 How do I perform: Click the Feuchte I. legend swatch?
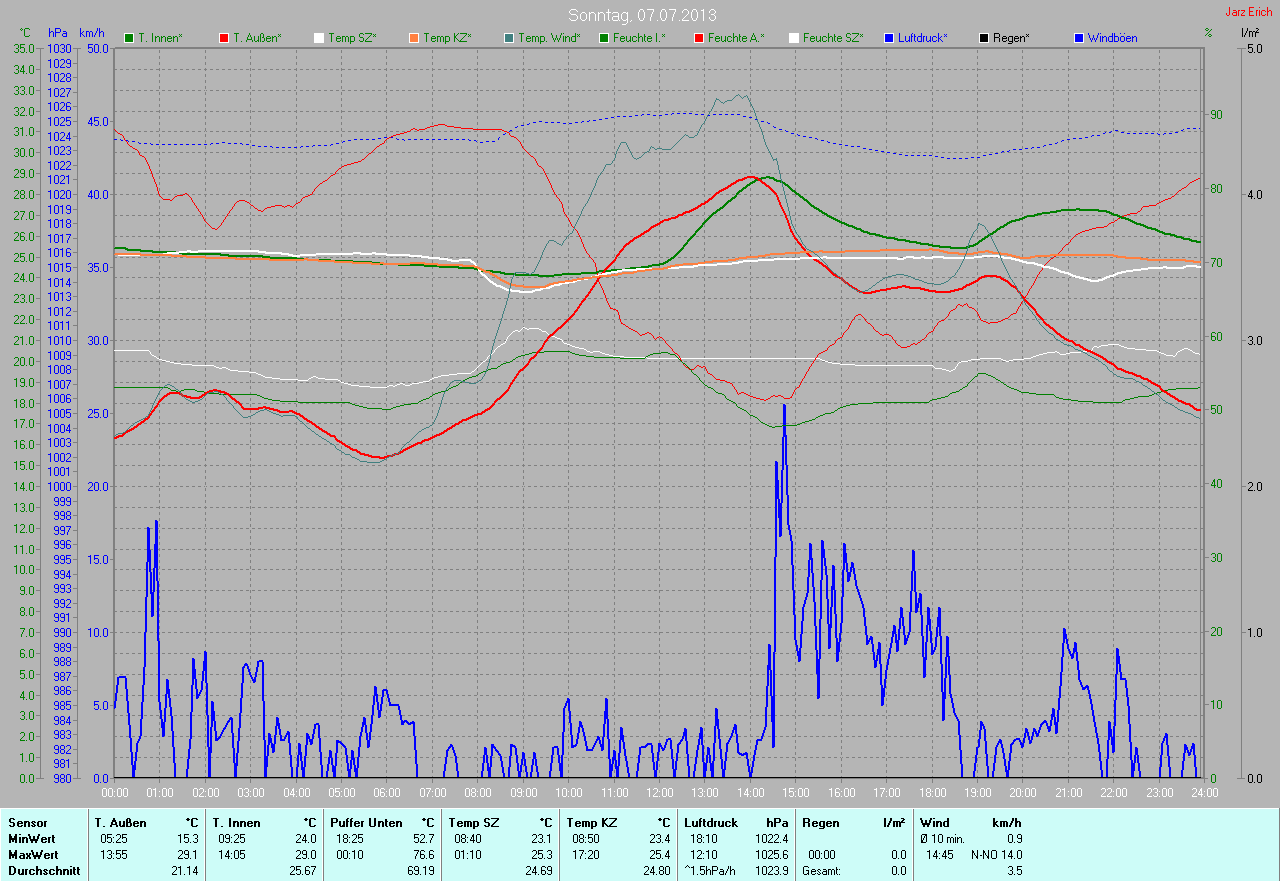[604, 38]
